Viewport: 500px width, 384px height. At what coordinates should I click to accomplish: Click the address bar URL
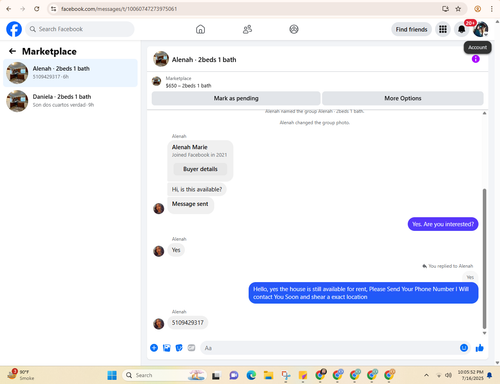(x=119, y=9)
